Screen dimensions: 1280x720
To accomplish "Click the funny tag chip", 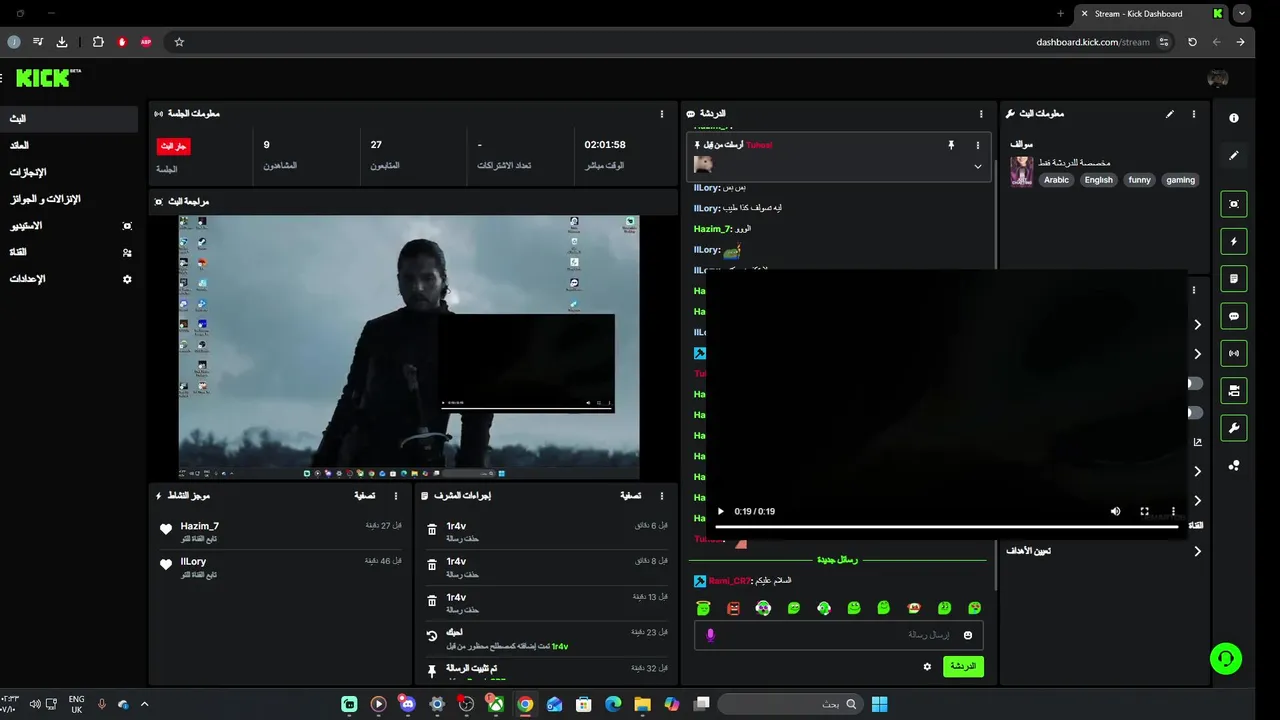I will tap(1140, 180).
